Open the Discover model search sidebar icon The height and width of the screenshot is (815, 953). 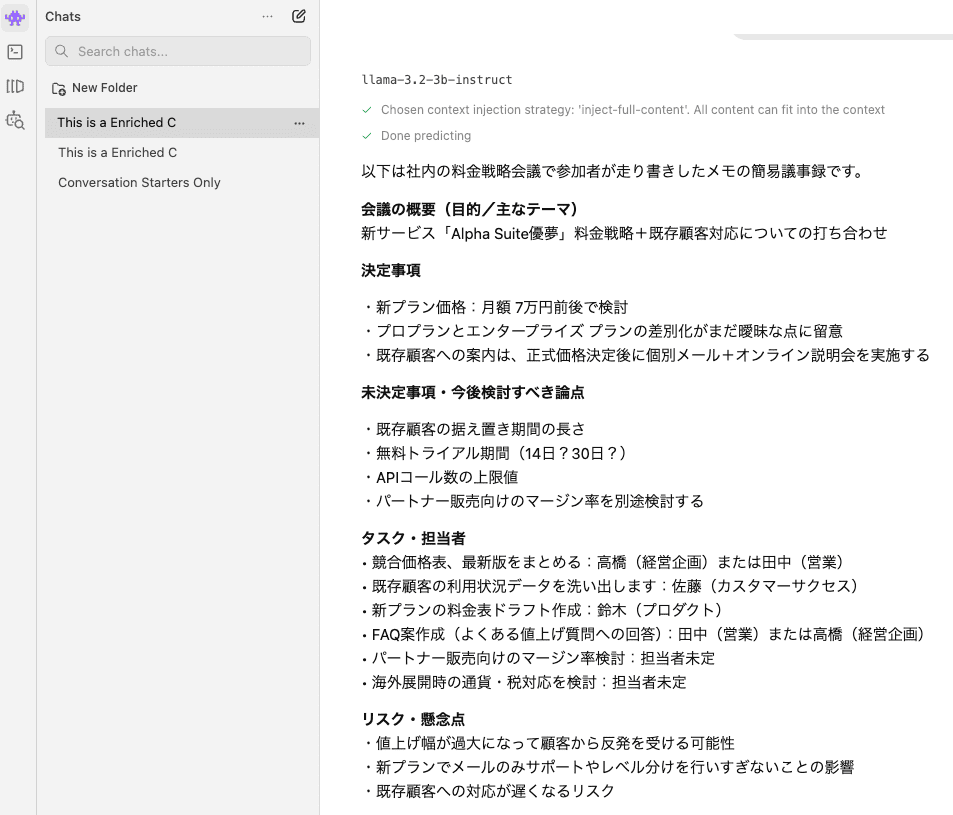click(x=15, y=120)
